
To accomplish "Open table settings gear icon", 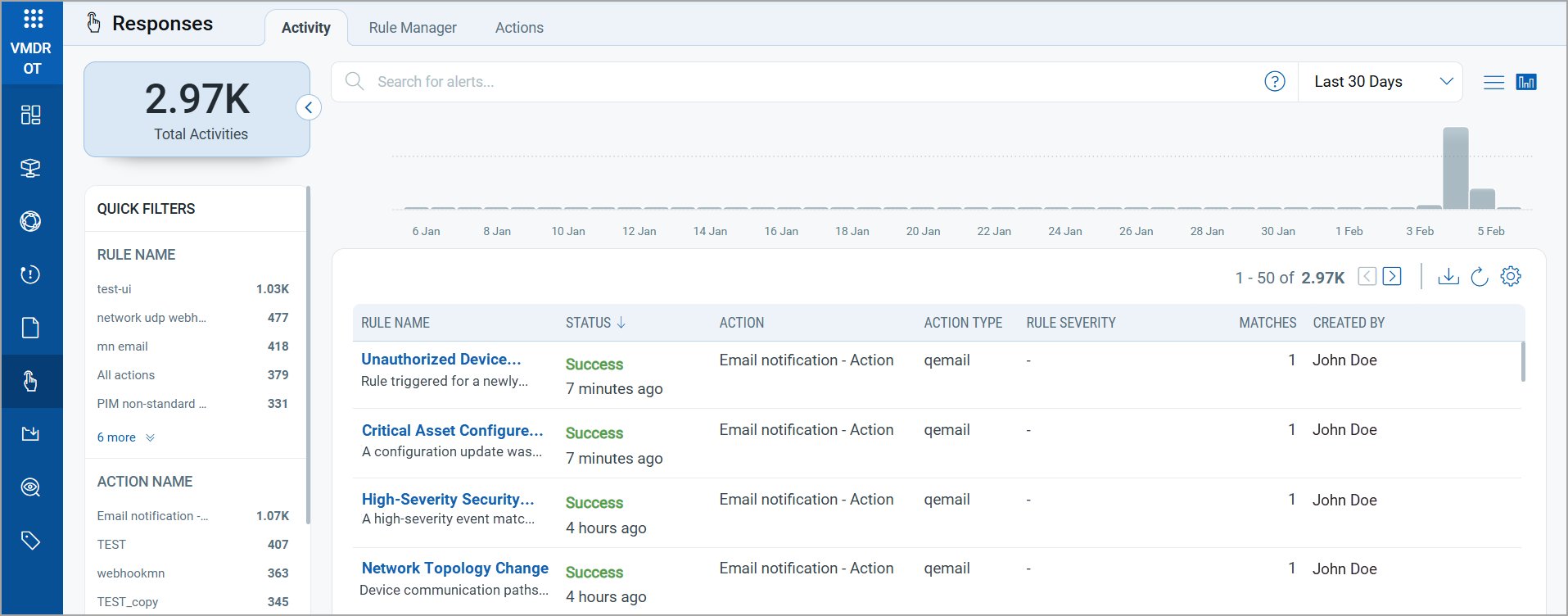I will coord(1511,277).
